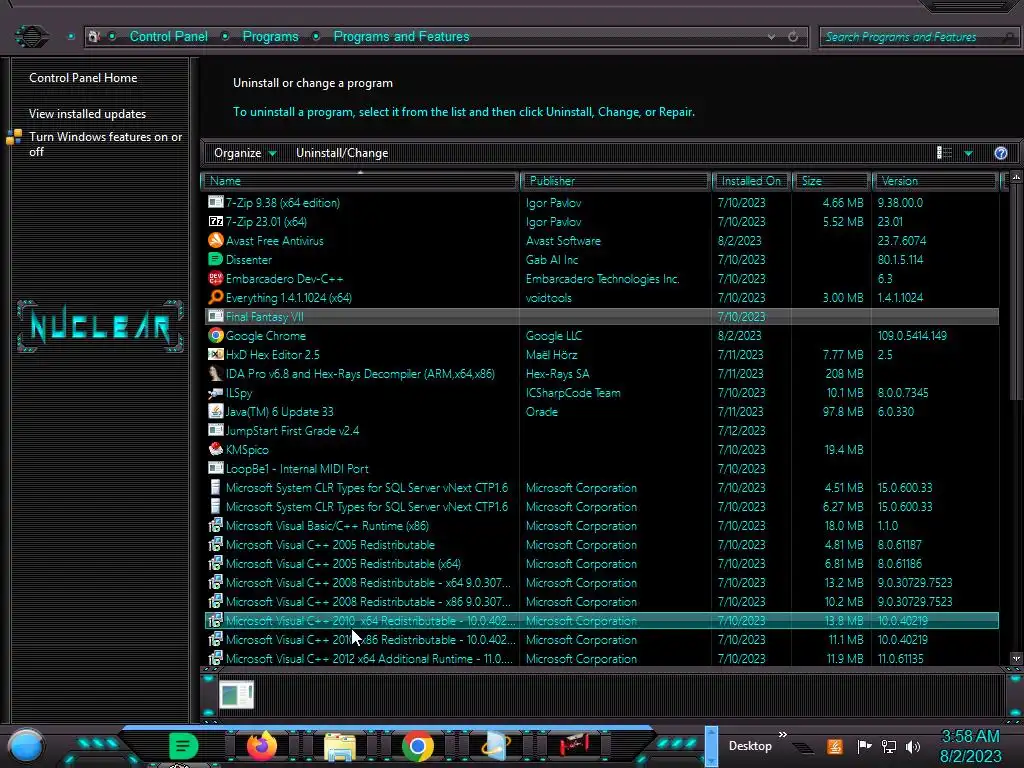Screen dimensions: 1024x768
Task: Click Control Panel in the breadcrumb
Action: tap(168, 37)
